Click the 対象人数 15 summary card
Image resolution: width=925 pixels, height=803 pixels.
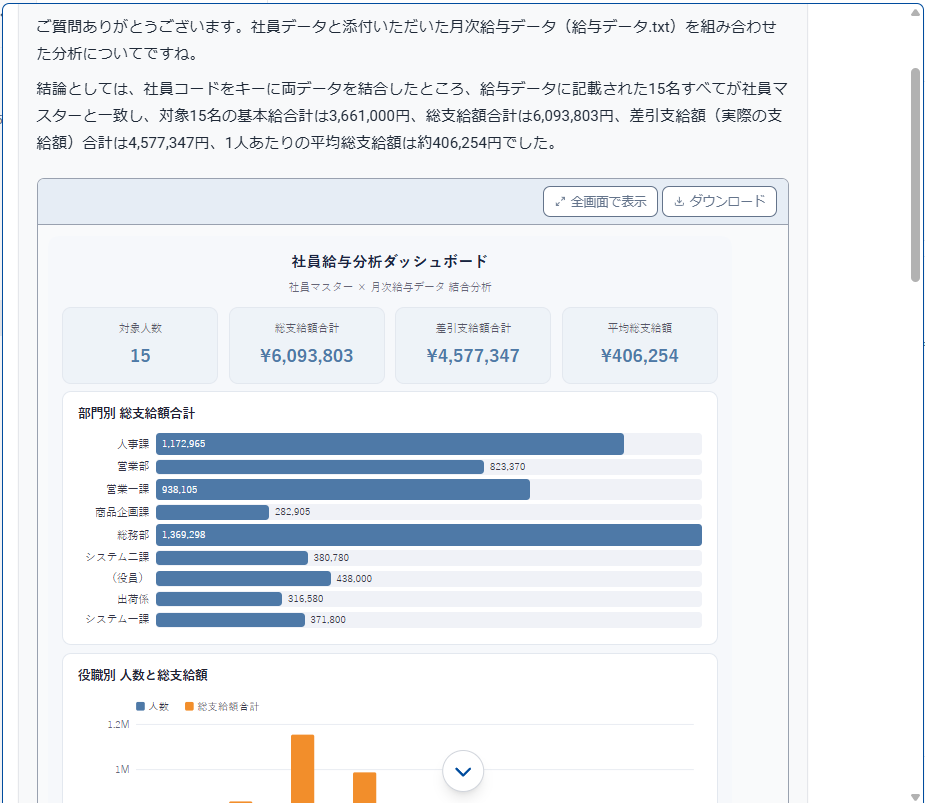point(140,345)
